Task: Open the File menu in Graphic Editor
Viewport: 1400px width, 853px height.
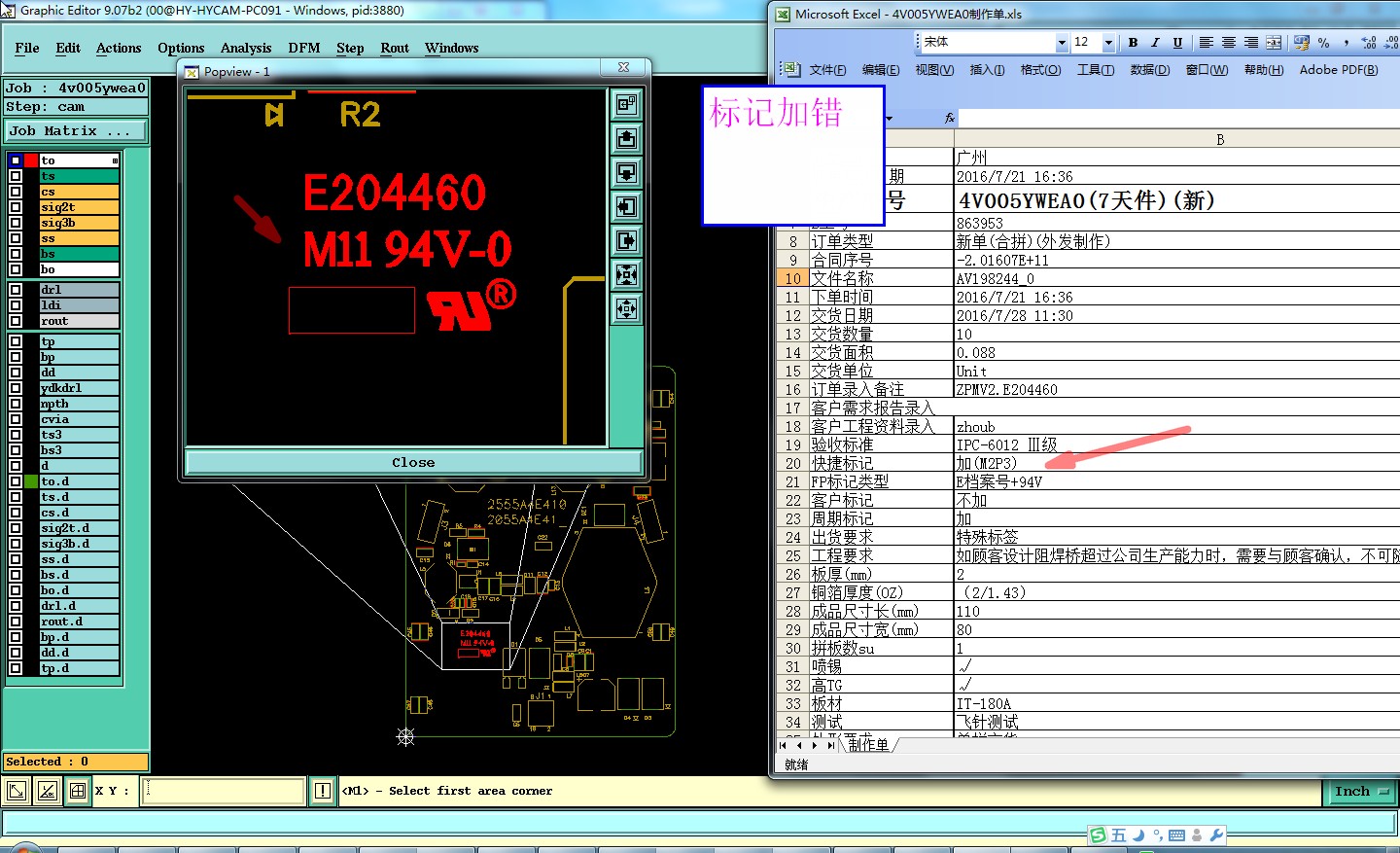Action: (27, 48)
